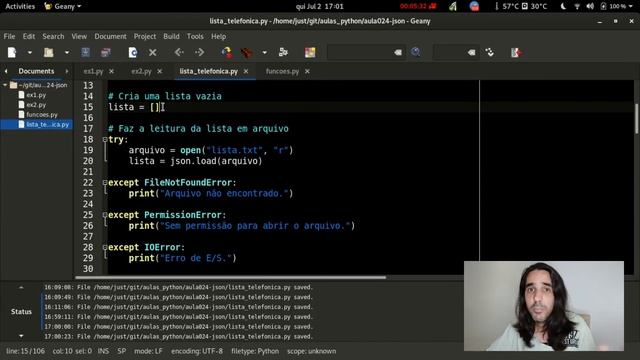Screen dimensions: 640x360
Task: Fold the except FileNotFoundError block
Action: [x=105, y=182]
